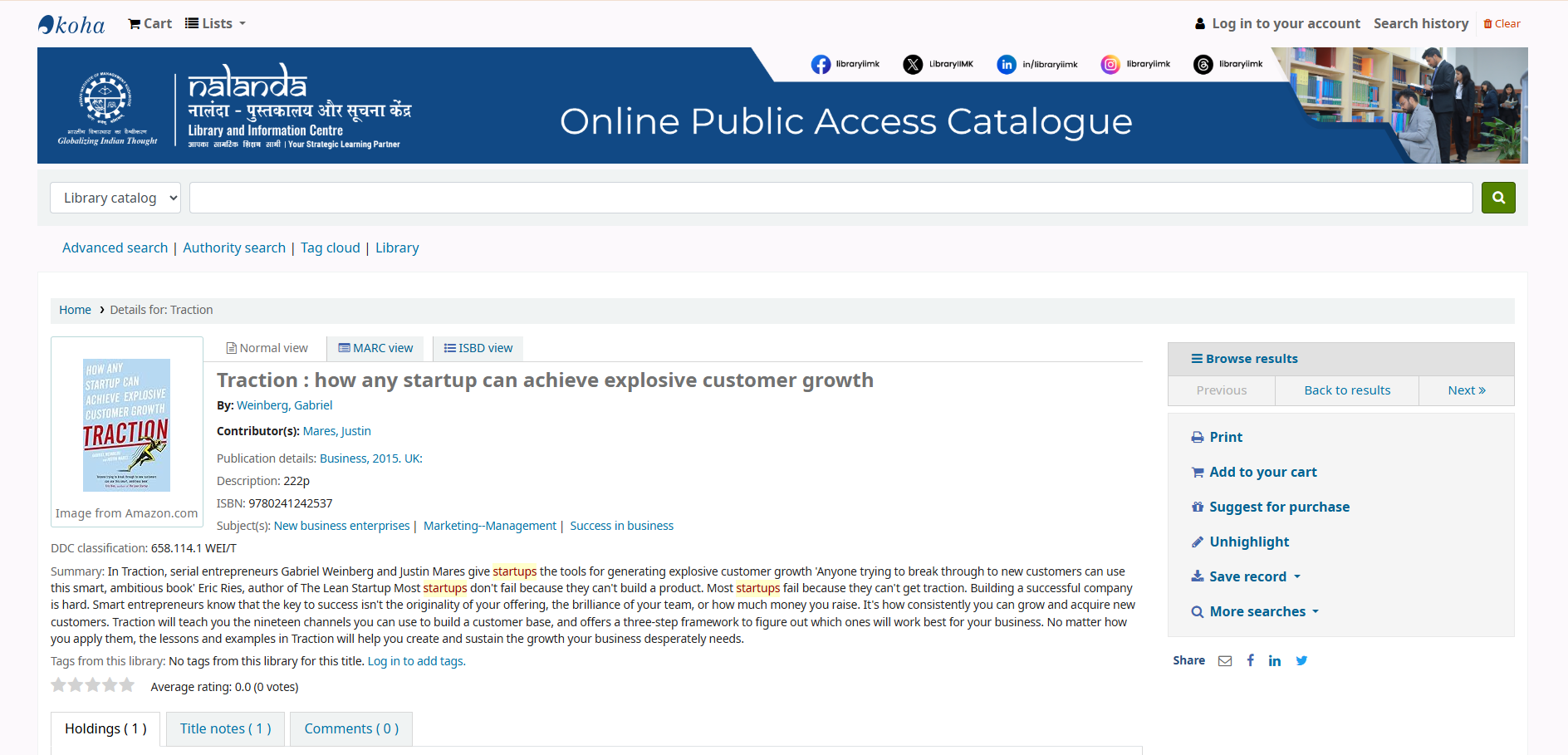Open the library Threads icon
1568x755 pixels.
coord(1203,65)
